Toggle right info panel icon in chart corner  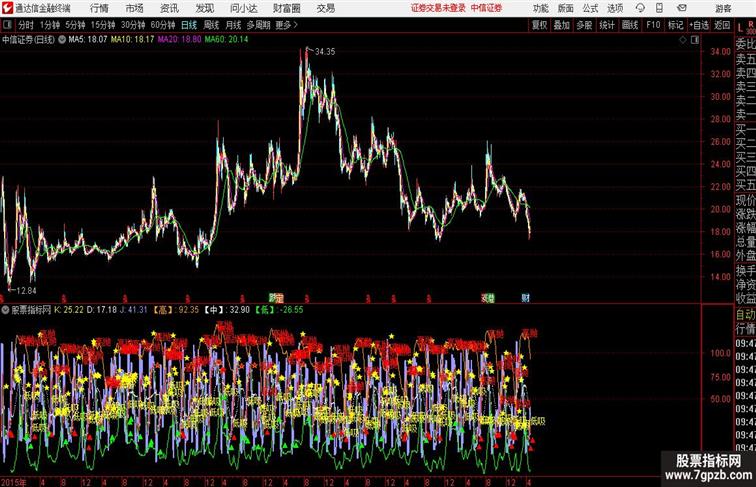pos(695,40)
